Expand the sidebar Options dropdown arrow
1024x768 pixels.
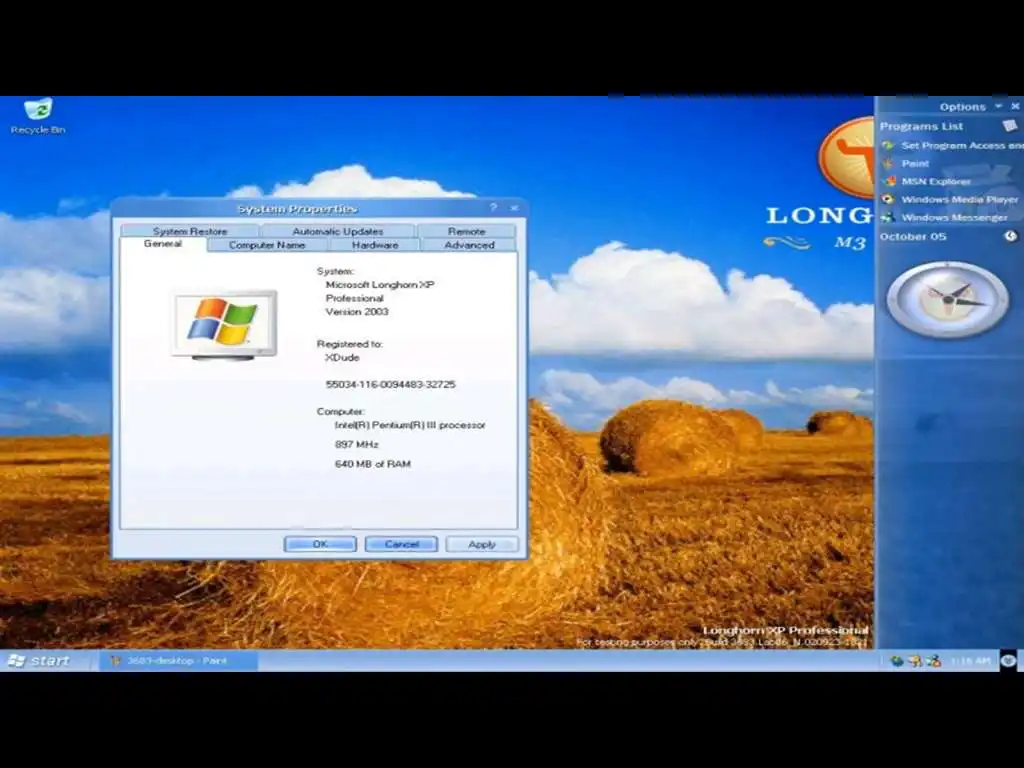999,106
